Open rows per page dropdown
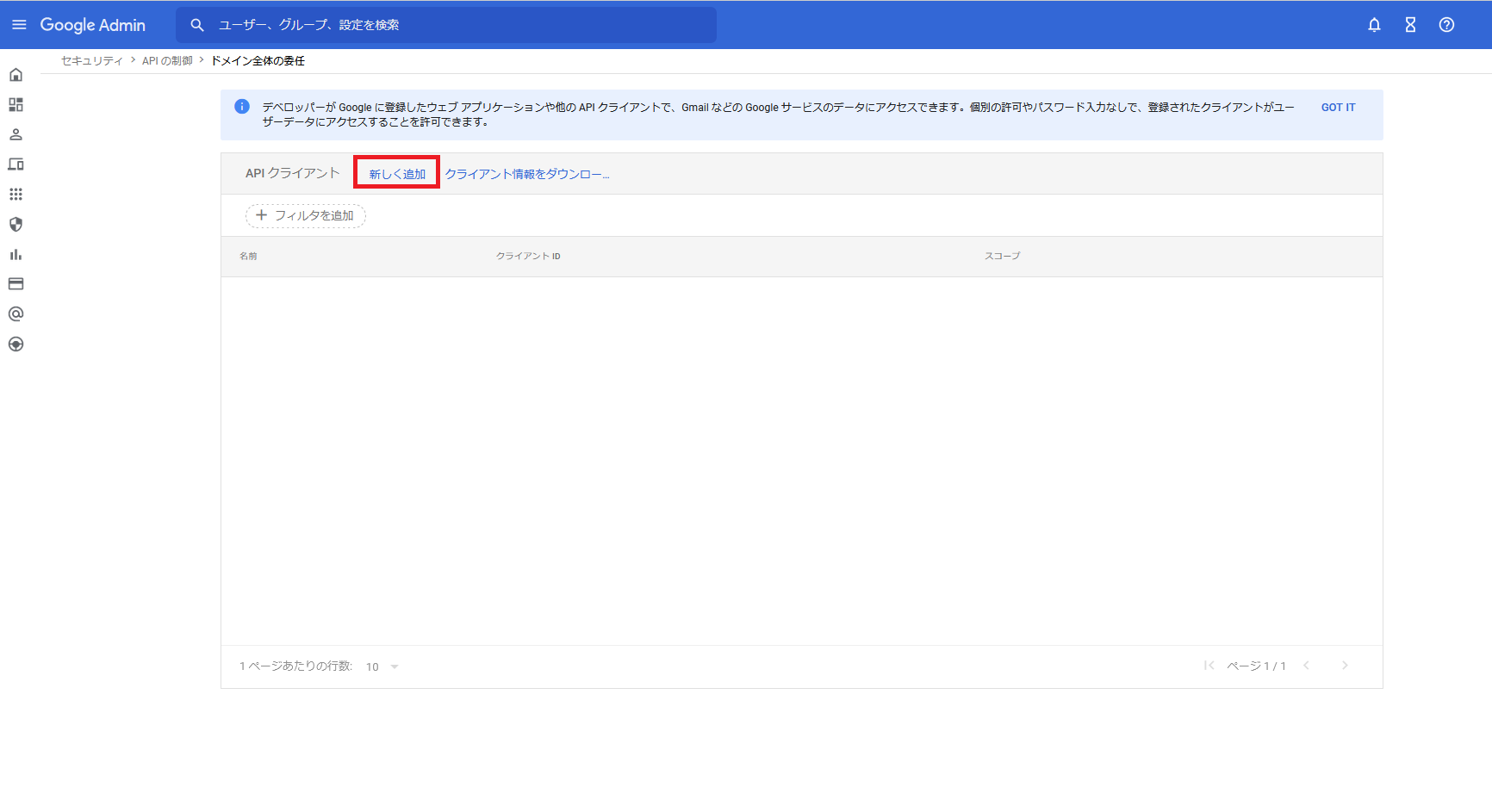Screen dimensions: 1492x812 [382, 666]
